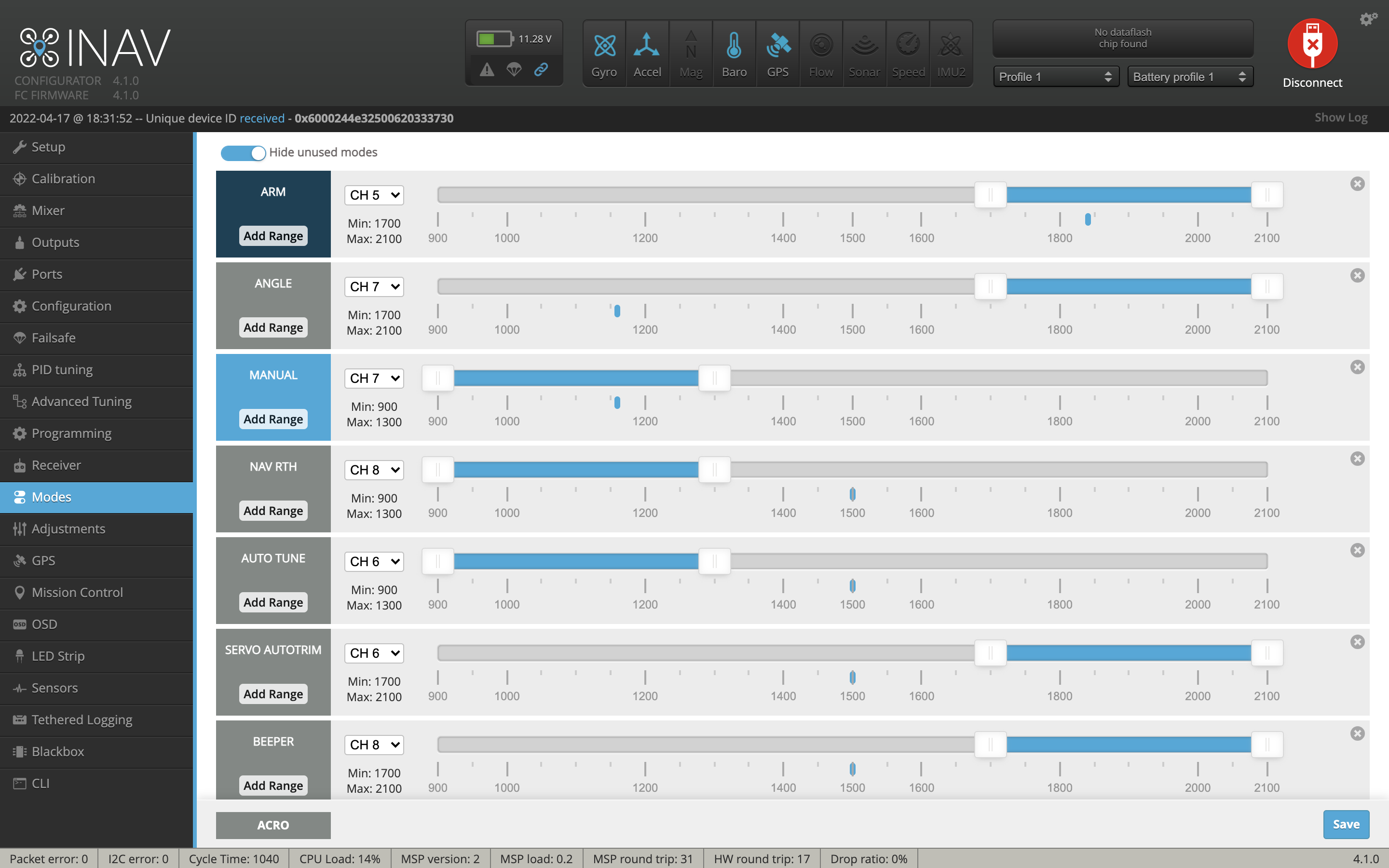
Task: Expand the Profile 1 selector
Action: (x=1056, y=77)
